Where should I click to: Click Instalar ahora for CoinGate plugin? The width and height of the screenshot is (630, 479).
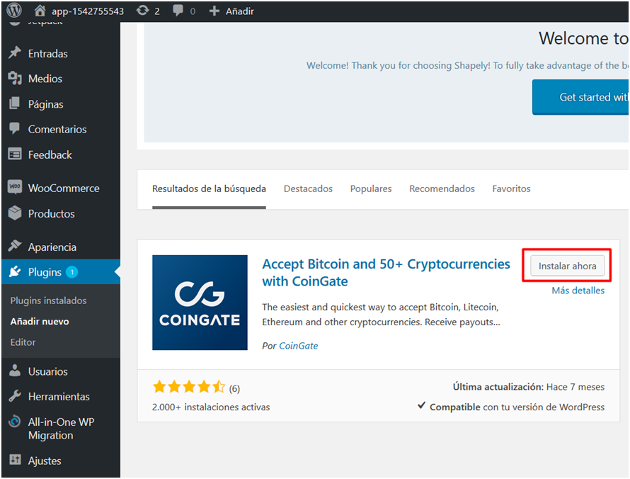coord(567,266)
